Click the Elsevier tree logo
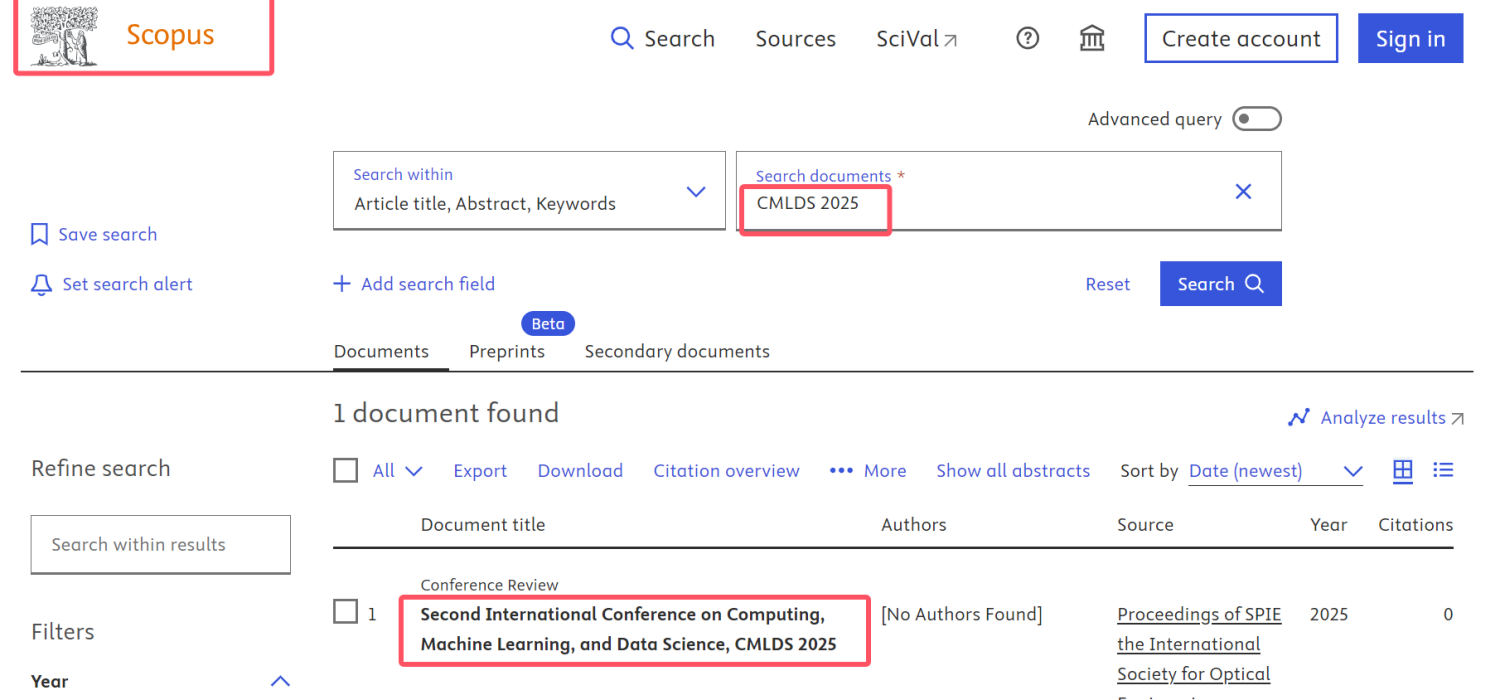1500x700 pixels. click(64, 36)
